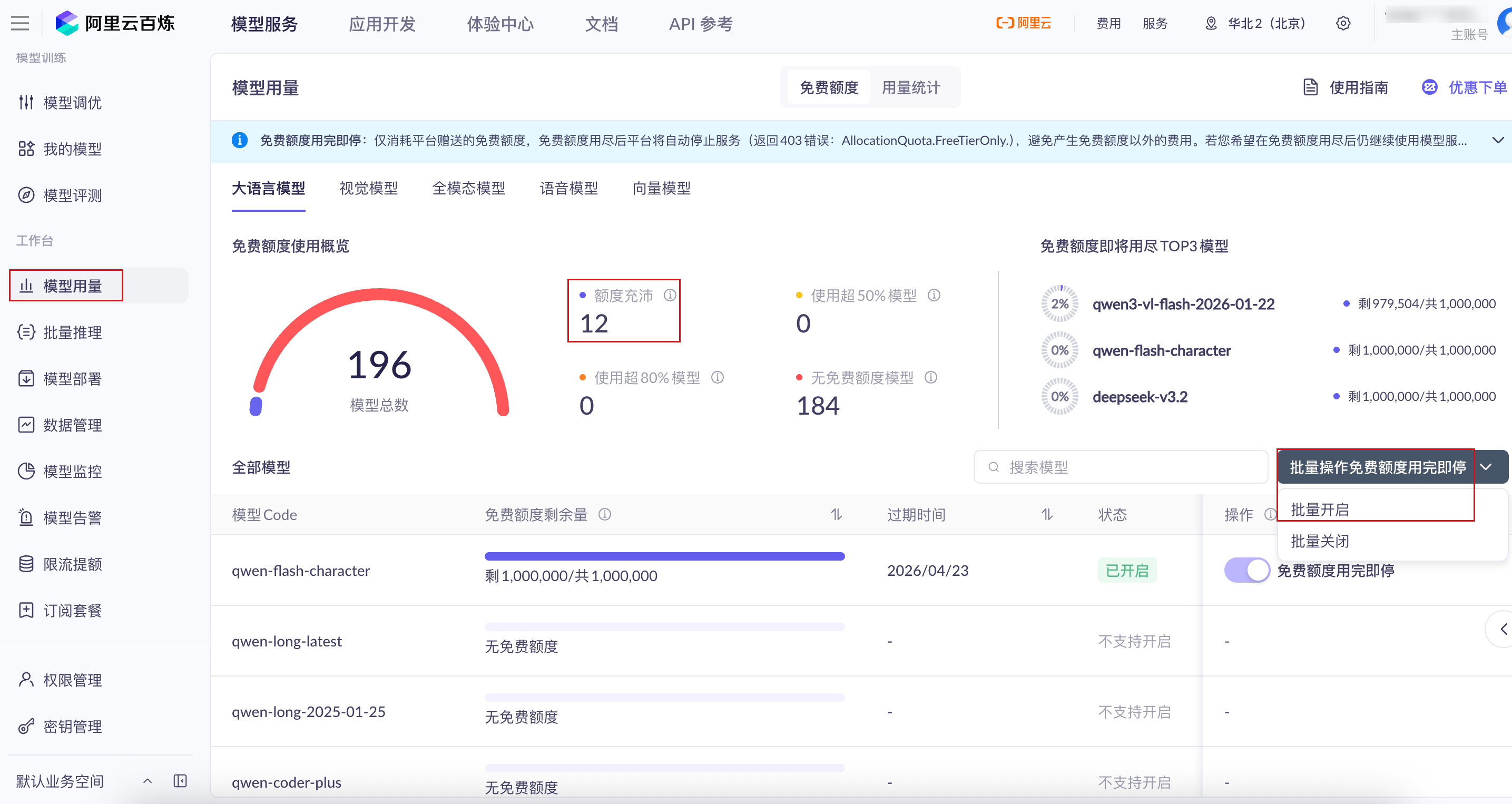Click the 196 模型总数 gauge arc
Screen dimensions: 1512x804
(x=380, y=352)
